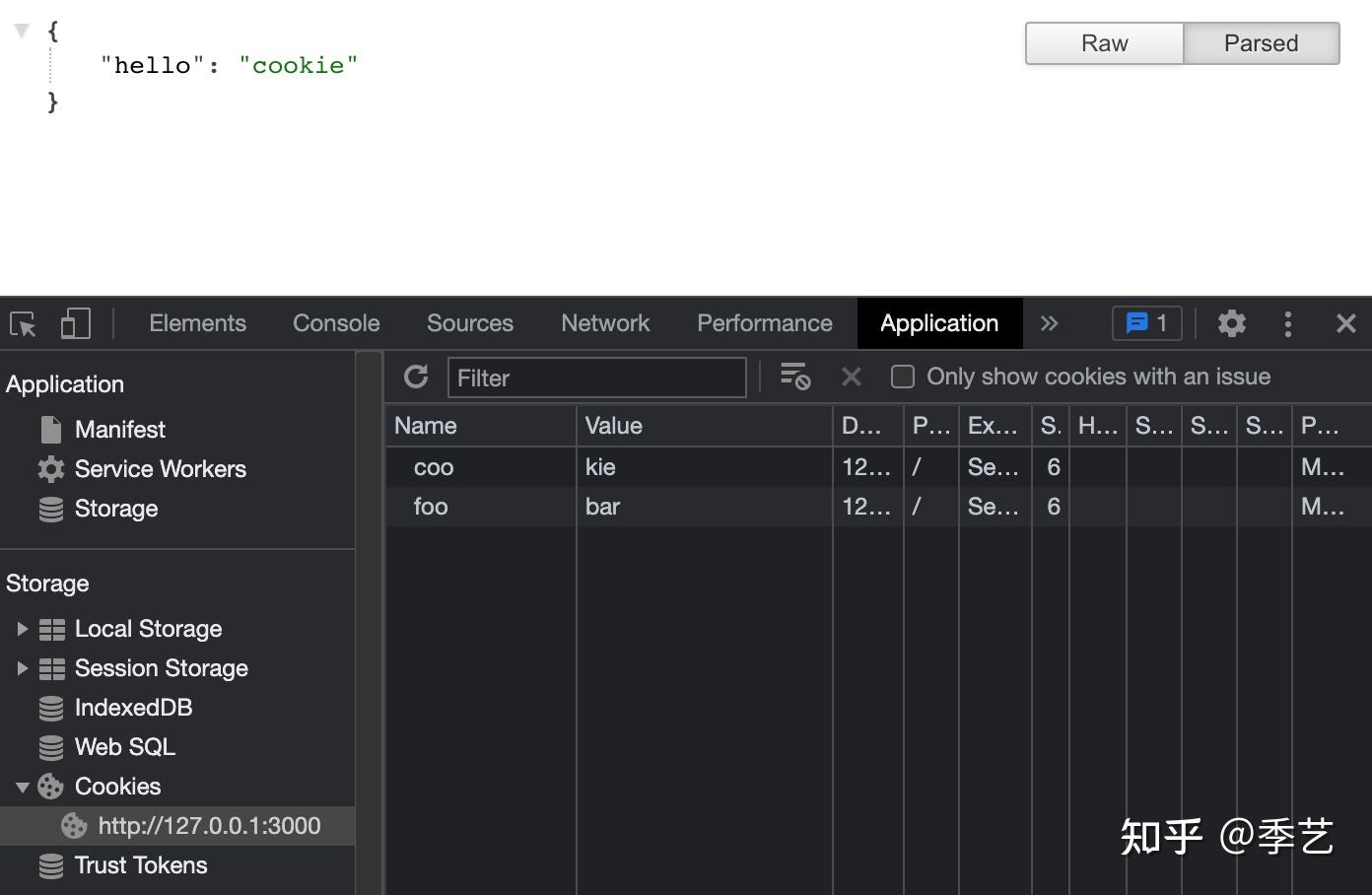Image resolution: width=1372 pixels, height=895 pixels.
Task: Enable Only show cookies with an issue
Action: 902,377
